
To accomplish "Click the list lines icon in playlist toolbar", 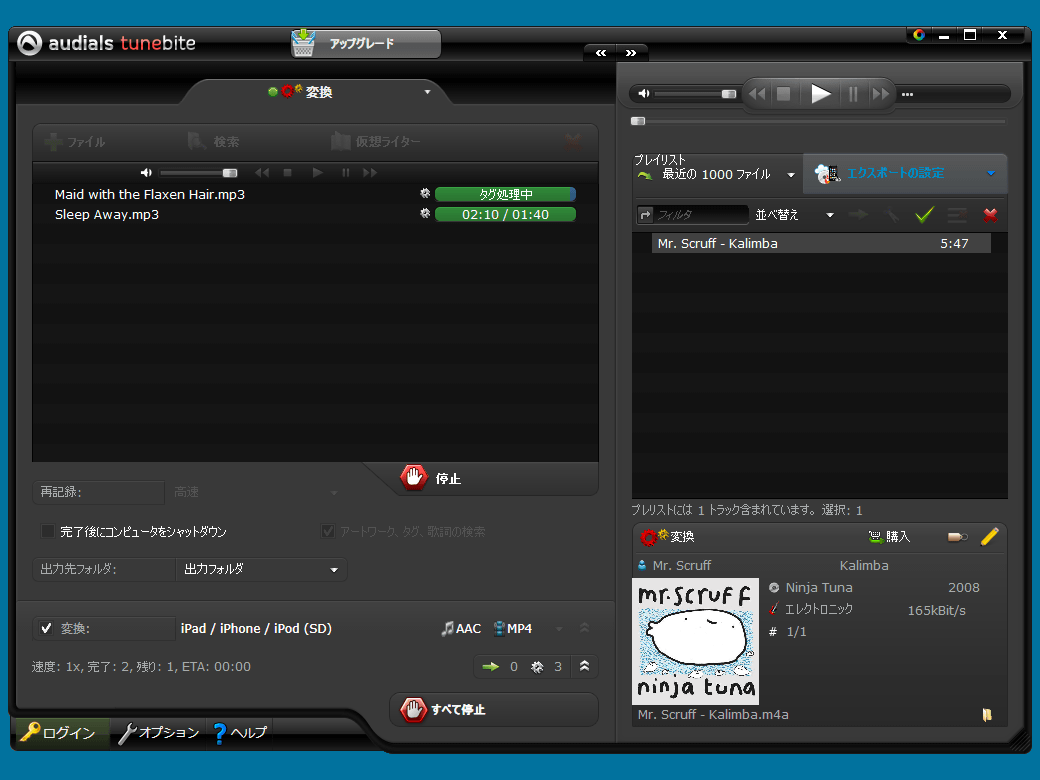I will 956,214.
